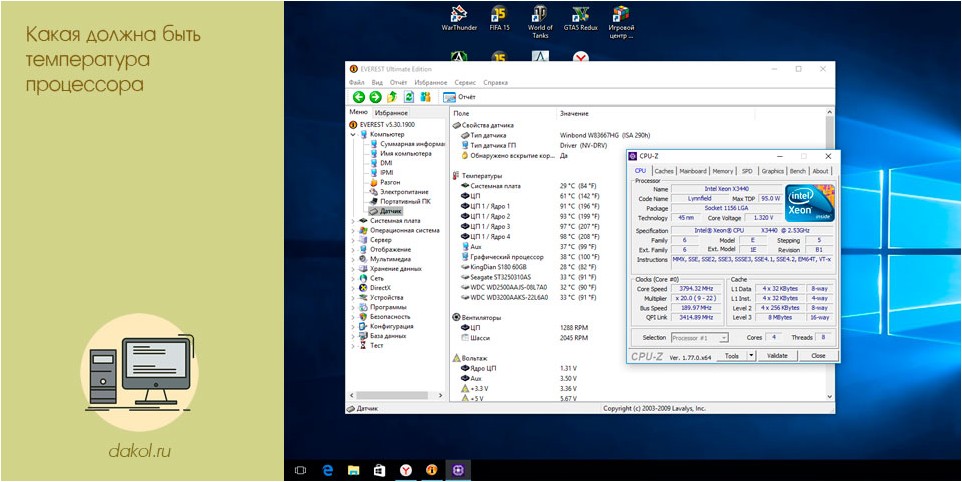Image resolution: width=962 pixels, height=482 pixels.
Task: Open the Вид menu
Action: [377, 82]
